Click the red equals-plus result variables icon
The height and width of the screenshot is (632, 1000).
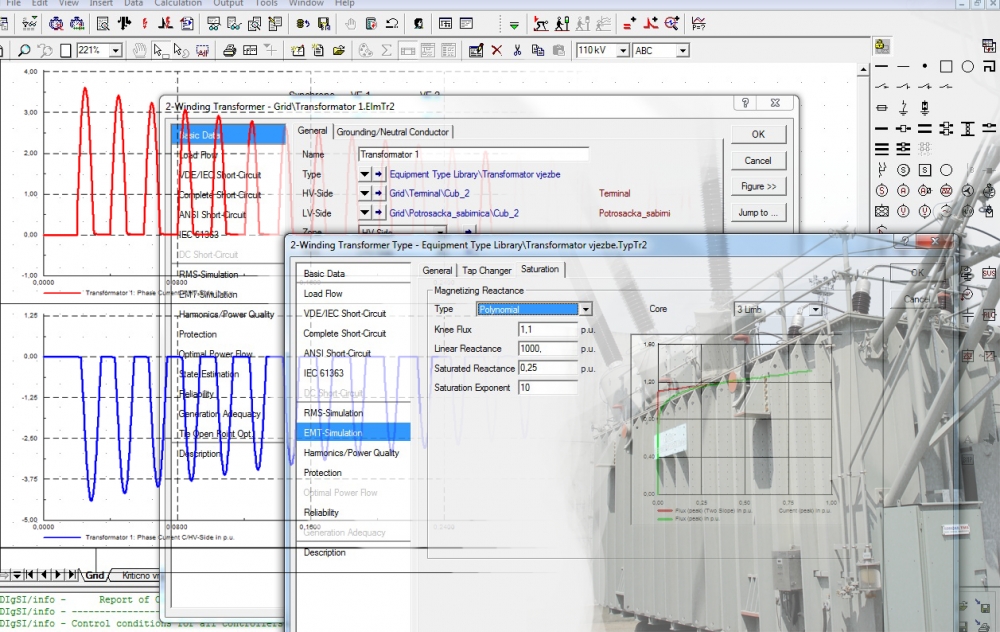tap(629, 24)
